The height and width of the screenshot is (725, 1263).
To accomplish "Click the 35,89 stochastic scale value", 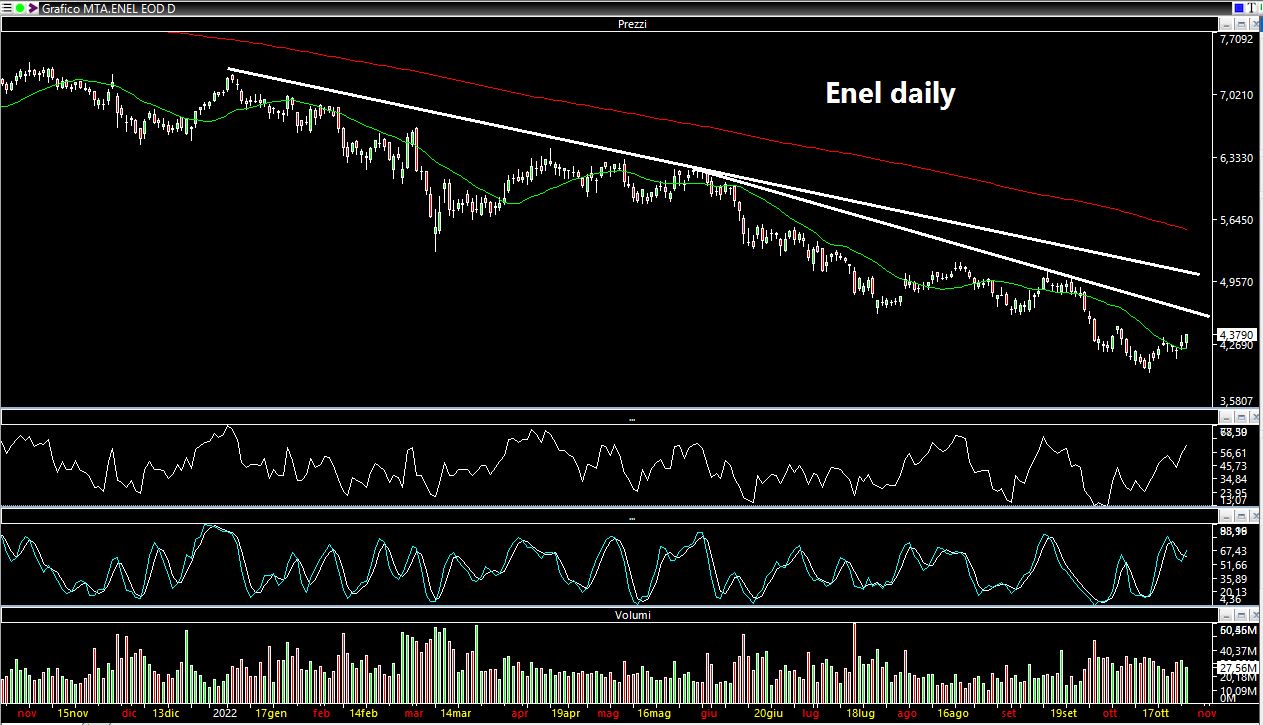I will 1234,579.
